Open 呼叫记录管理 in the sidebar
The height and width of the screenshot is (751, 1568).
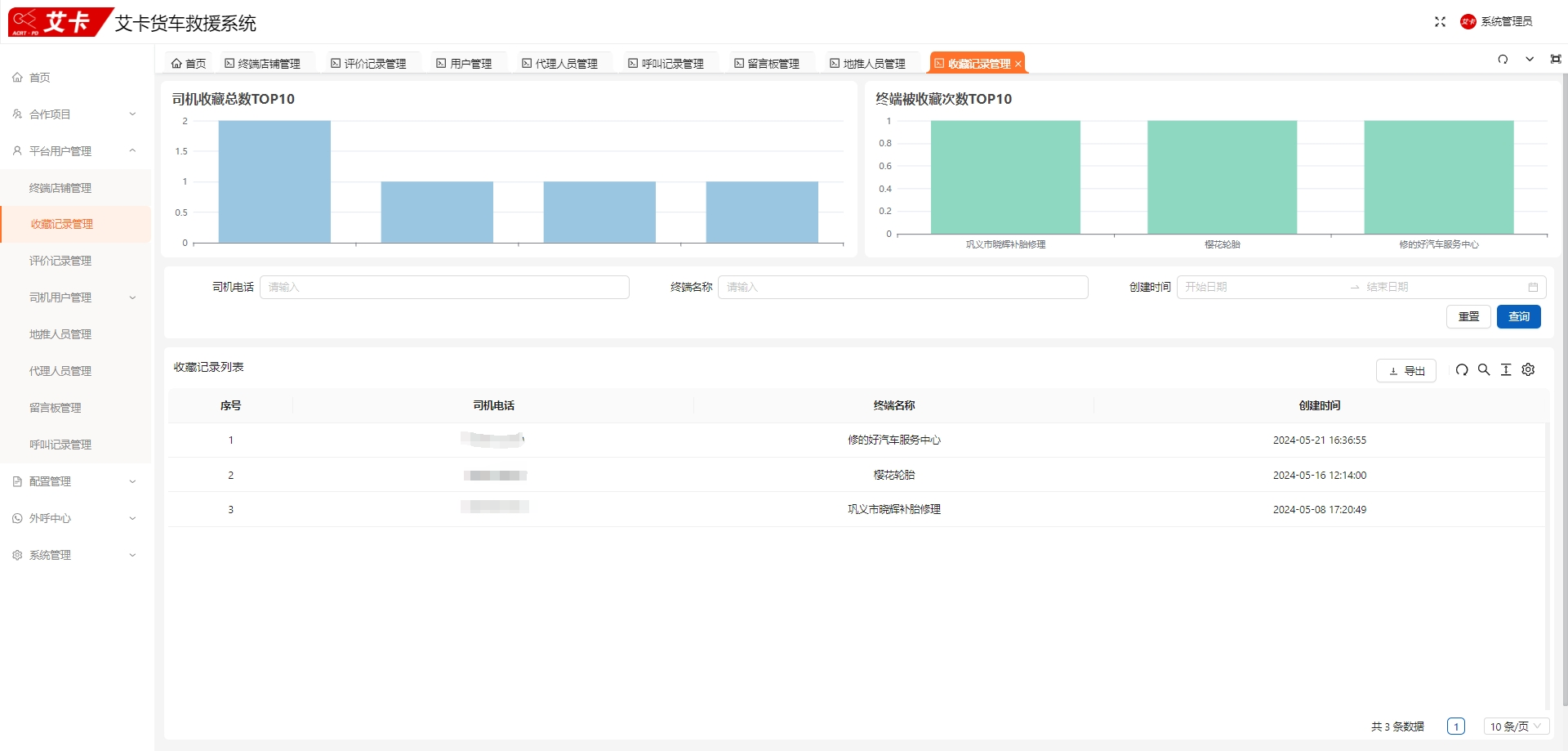point(75,445)
